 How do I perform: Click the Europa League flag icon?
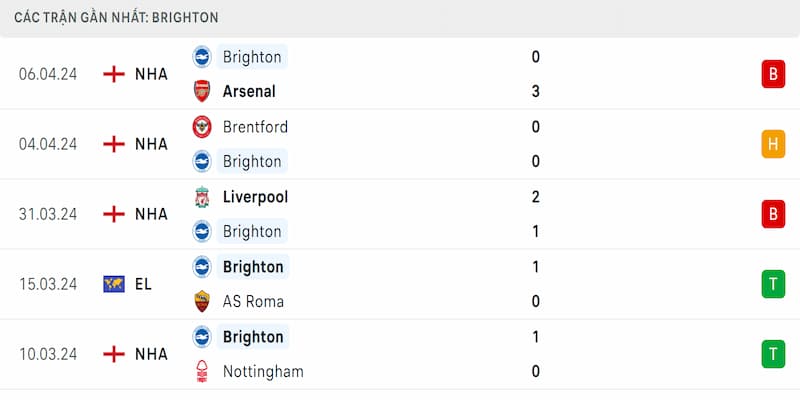tap(114, 284)
